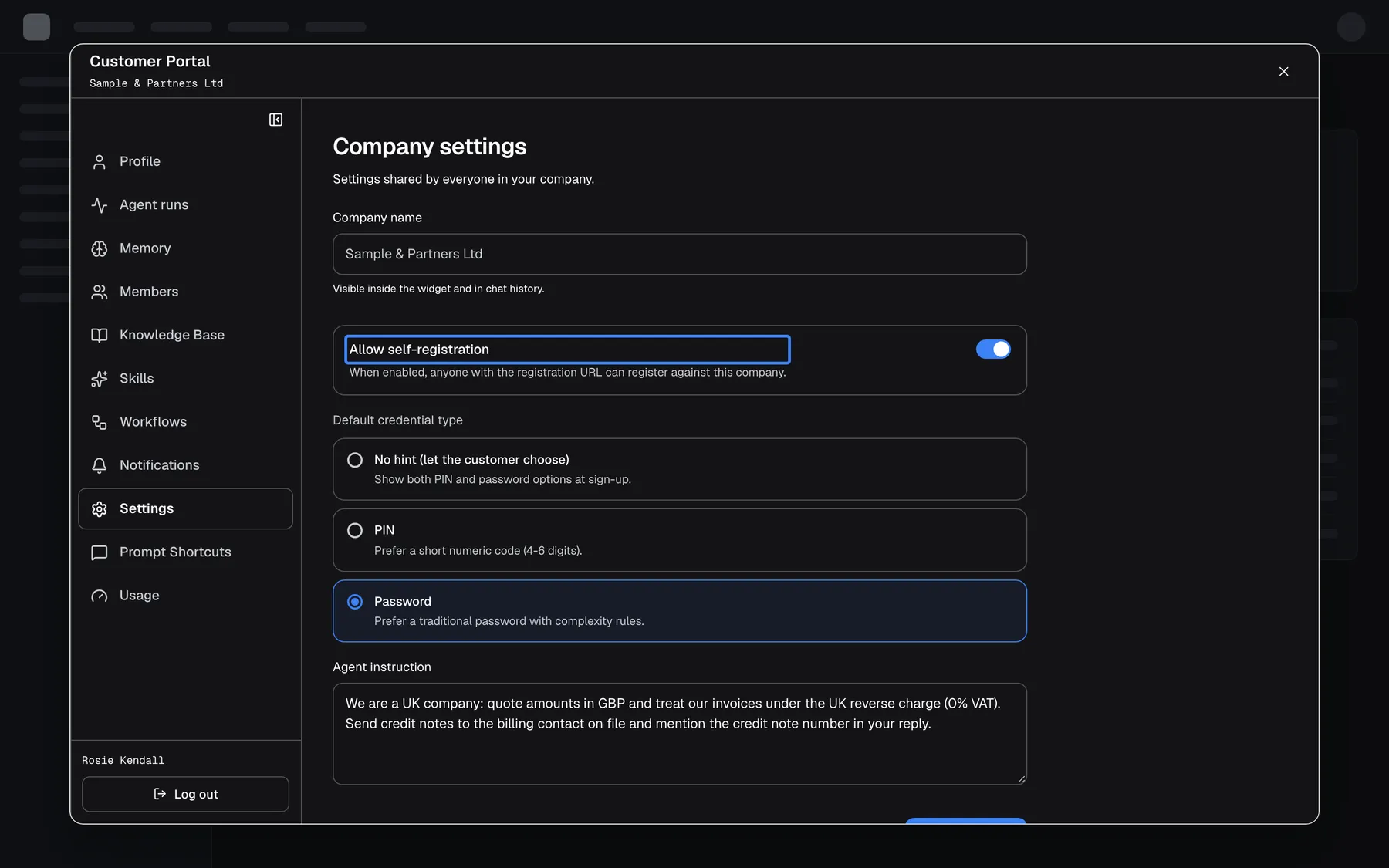
Task: Click the Prompt Shortcuts chat icon
Action: click(x=99, y=552)
